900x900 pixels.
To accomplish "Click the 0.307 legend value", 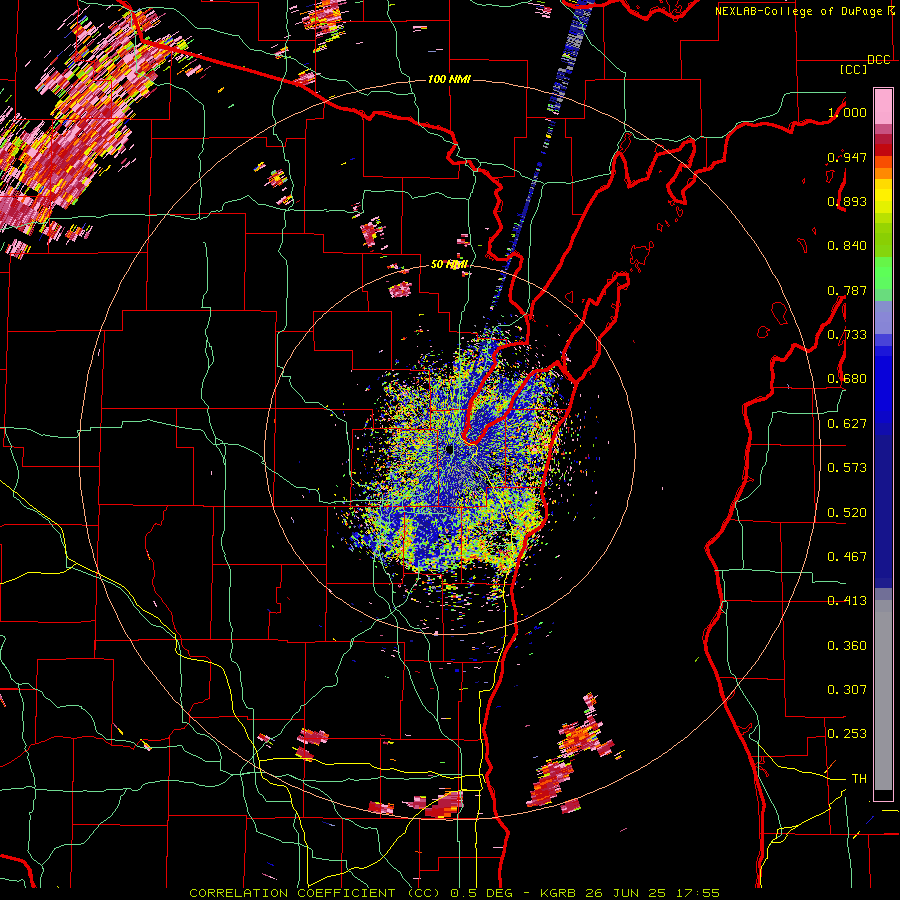I will click(x=847, y=690).
